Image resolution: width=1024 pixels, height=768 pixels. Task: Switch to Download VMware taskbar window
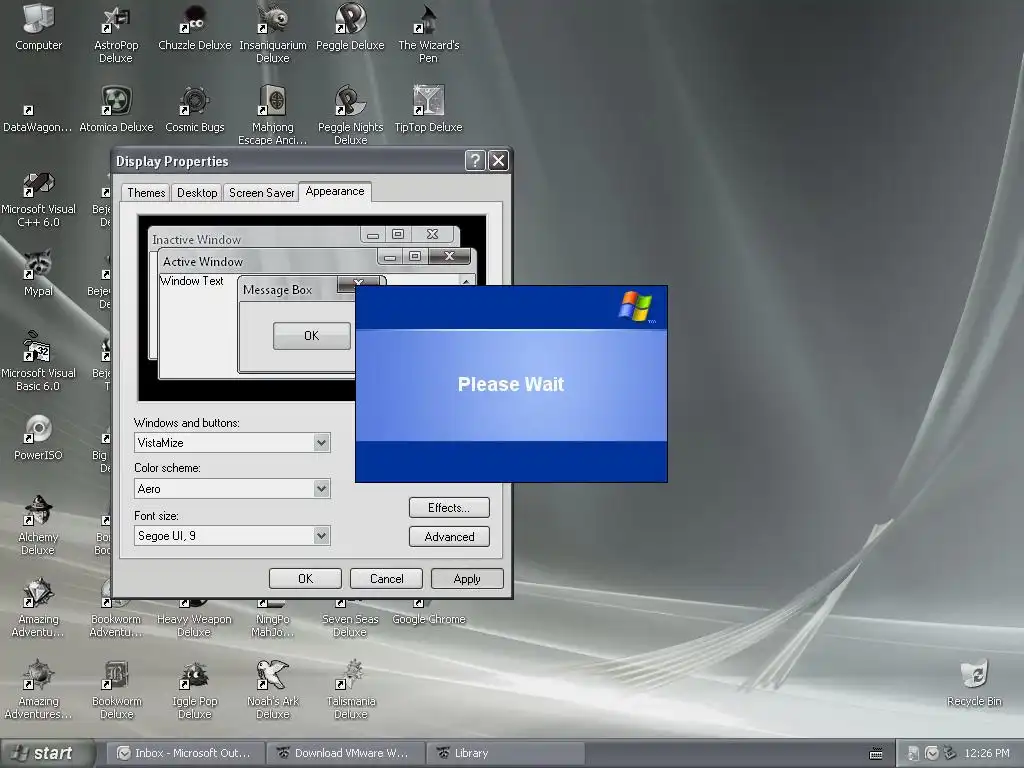click(x=345, y=754)
